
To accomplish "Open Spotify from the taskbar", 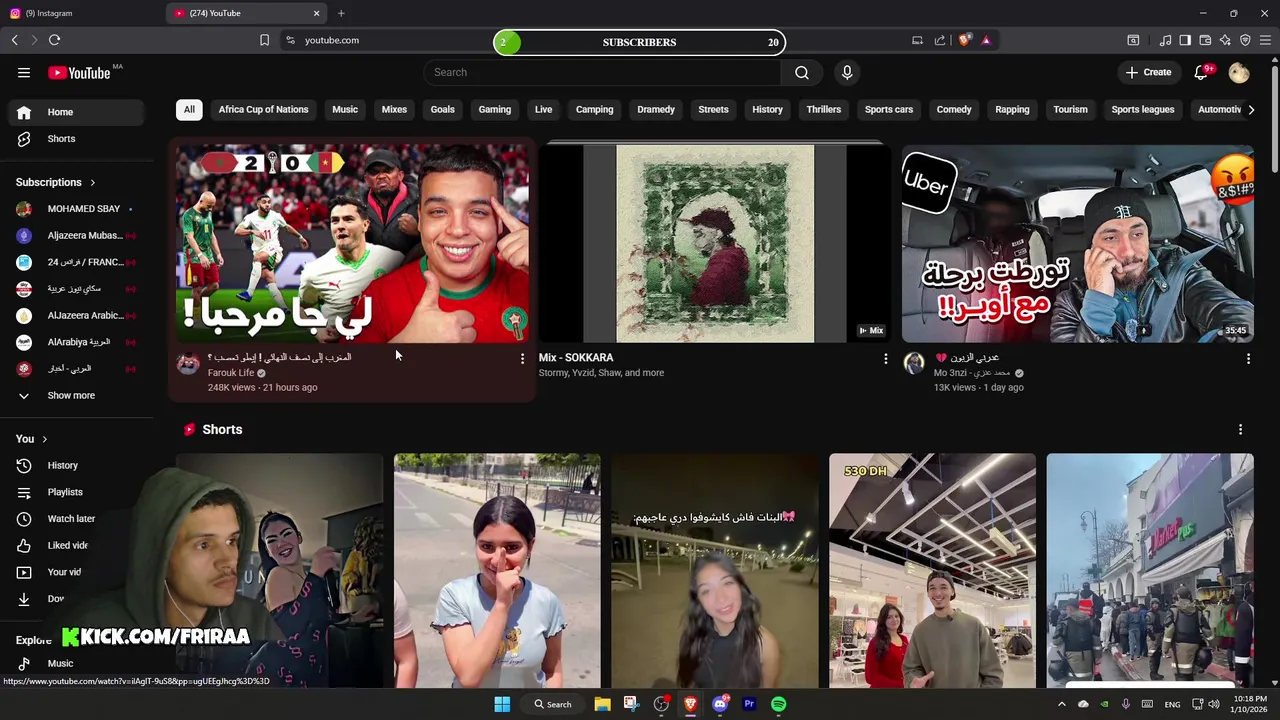I will [778, 704].
